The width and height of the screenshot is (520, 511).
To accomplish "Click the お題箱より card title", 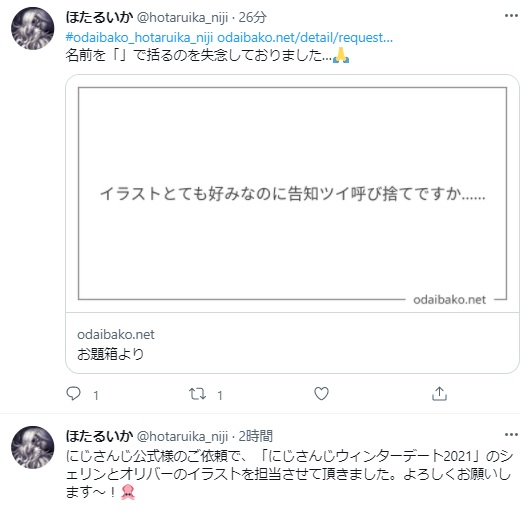I will pyautogui.click(x=110, y=354).
